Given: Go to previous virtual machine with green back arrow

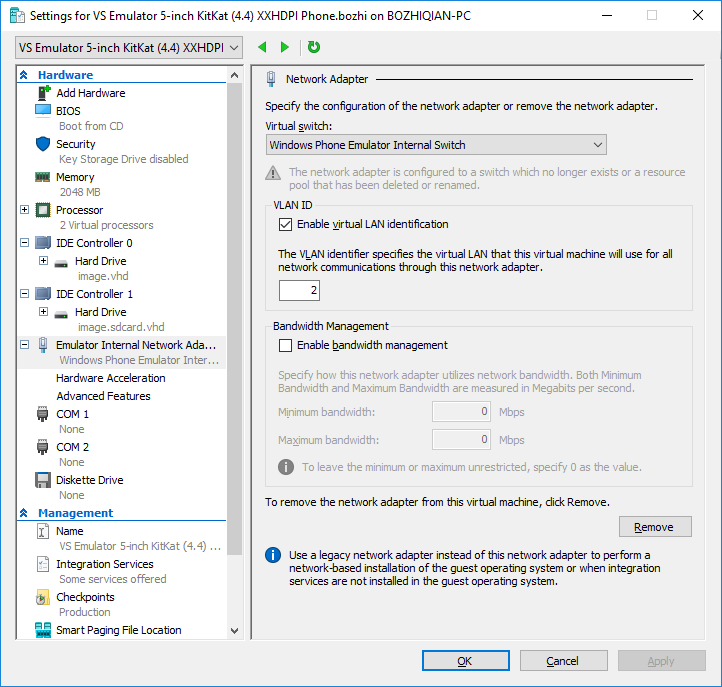Looking at the screenshot, I should 262,47.
